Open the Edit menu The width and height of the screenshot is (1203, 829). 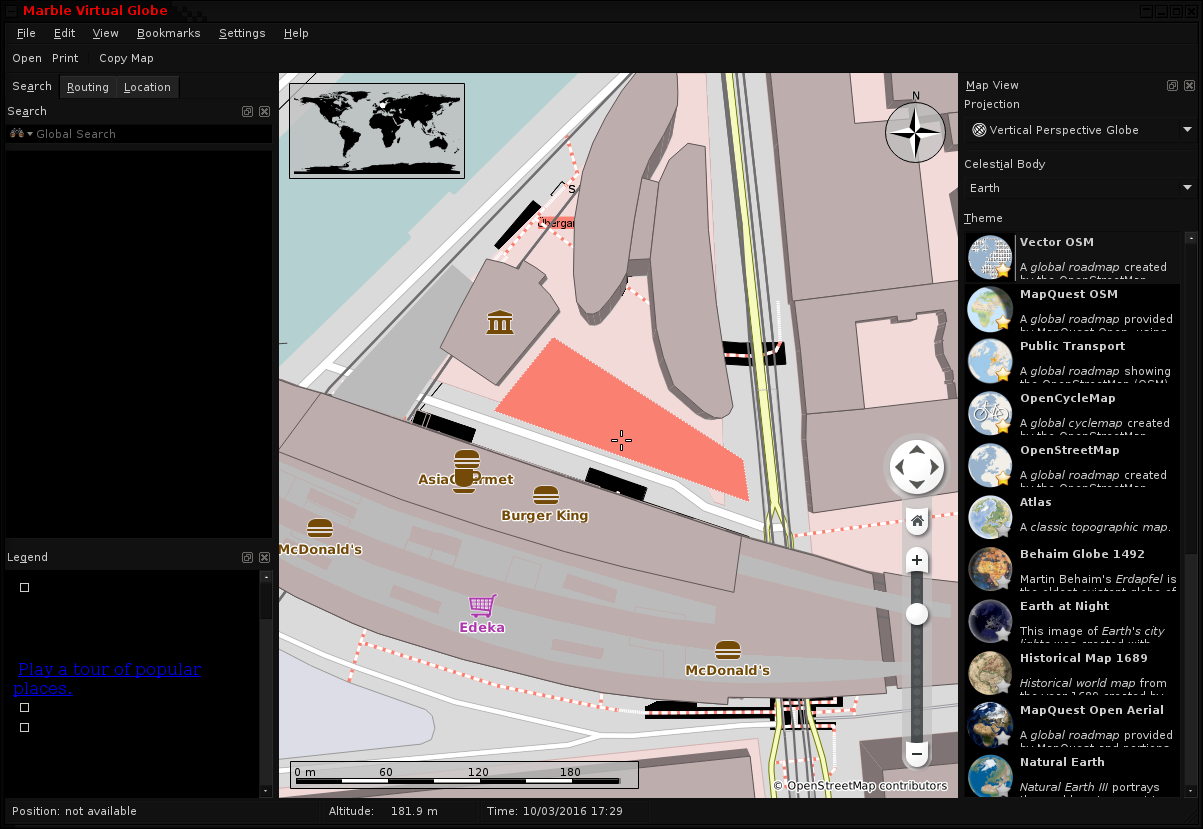(64, 33)
